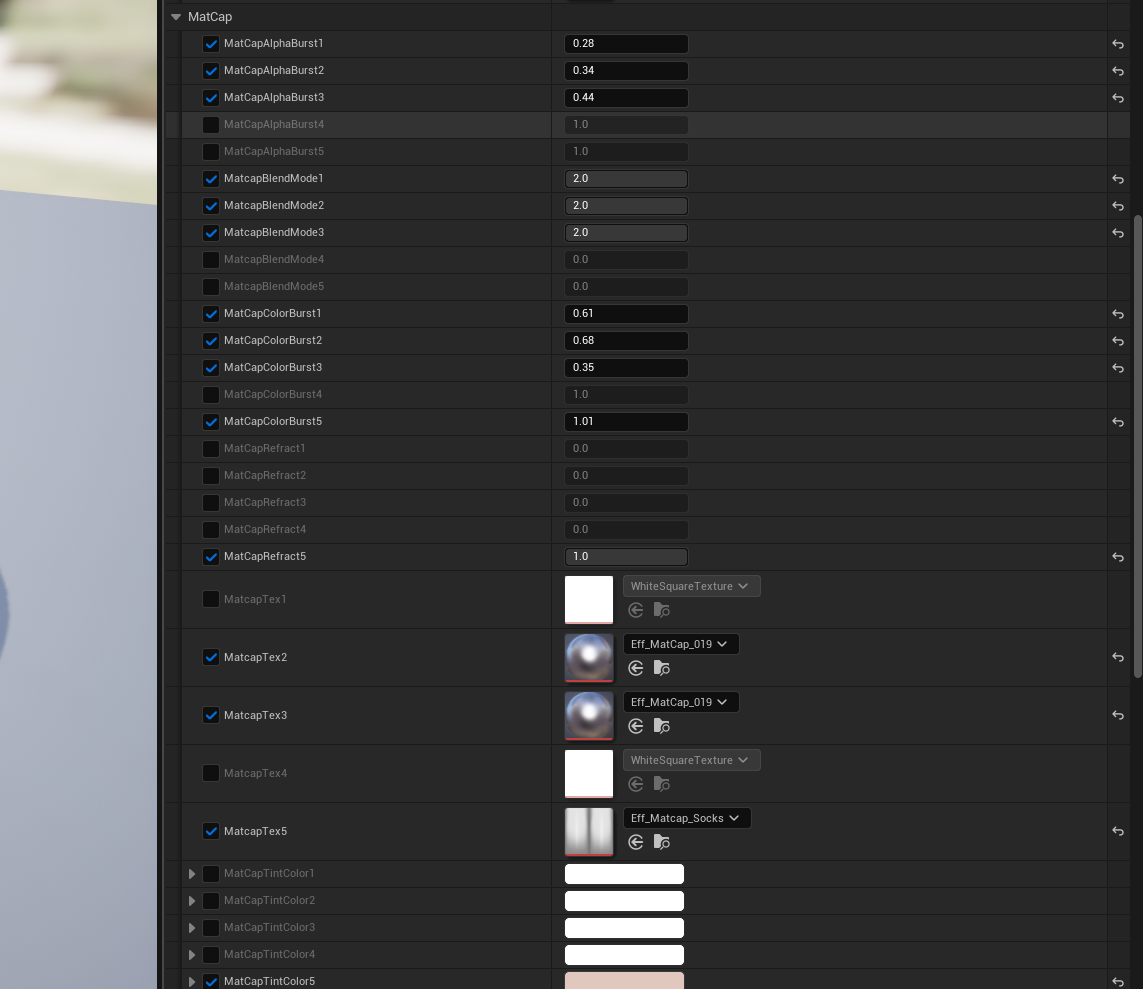This screenshot has height=989, width=1143.
Task: Click the MatCapColorBurst1 value field
Action: 626,314
